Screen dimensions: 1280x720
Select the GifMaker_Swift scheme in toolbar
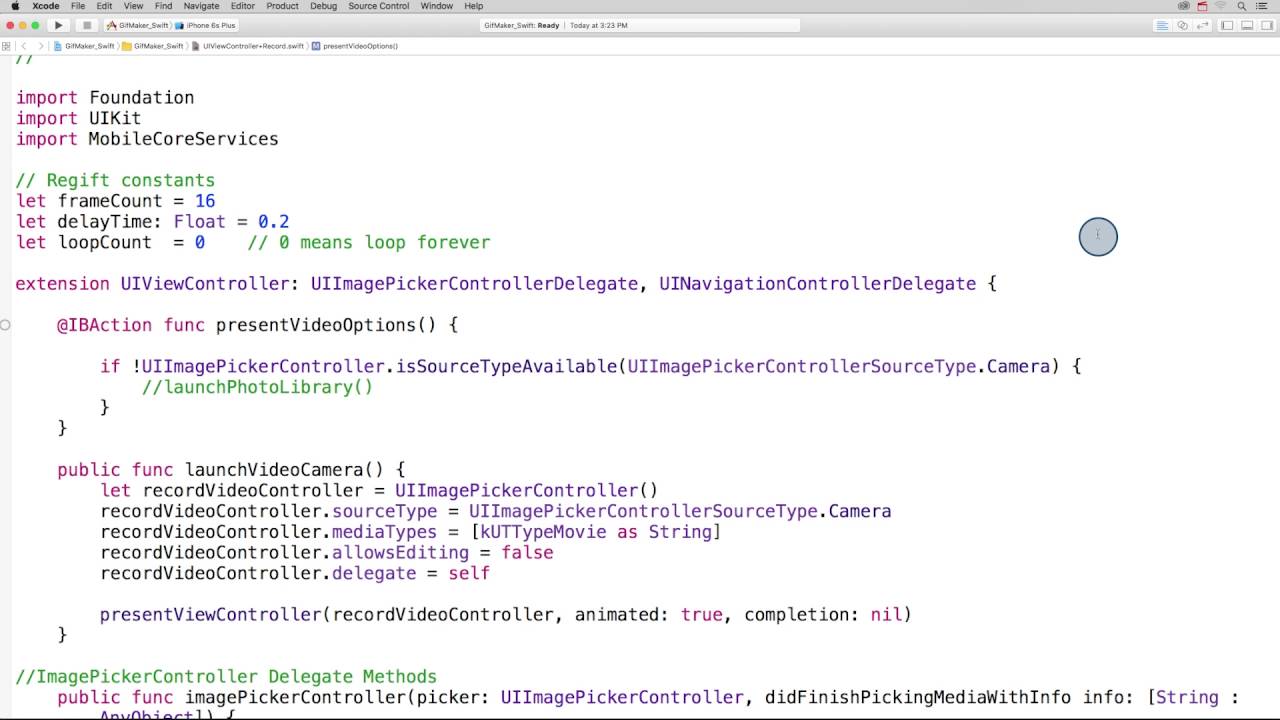click(138, 25)
